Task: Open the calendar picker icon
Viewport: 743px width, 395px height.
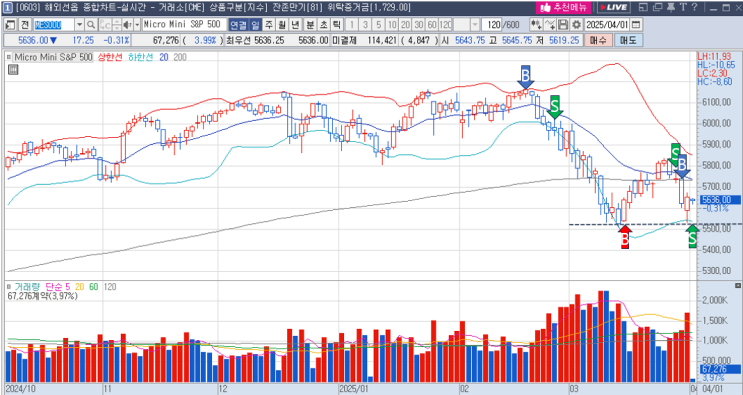Action: tap(637, 25)
